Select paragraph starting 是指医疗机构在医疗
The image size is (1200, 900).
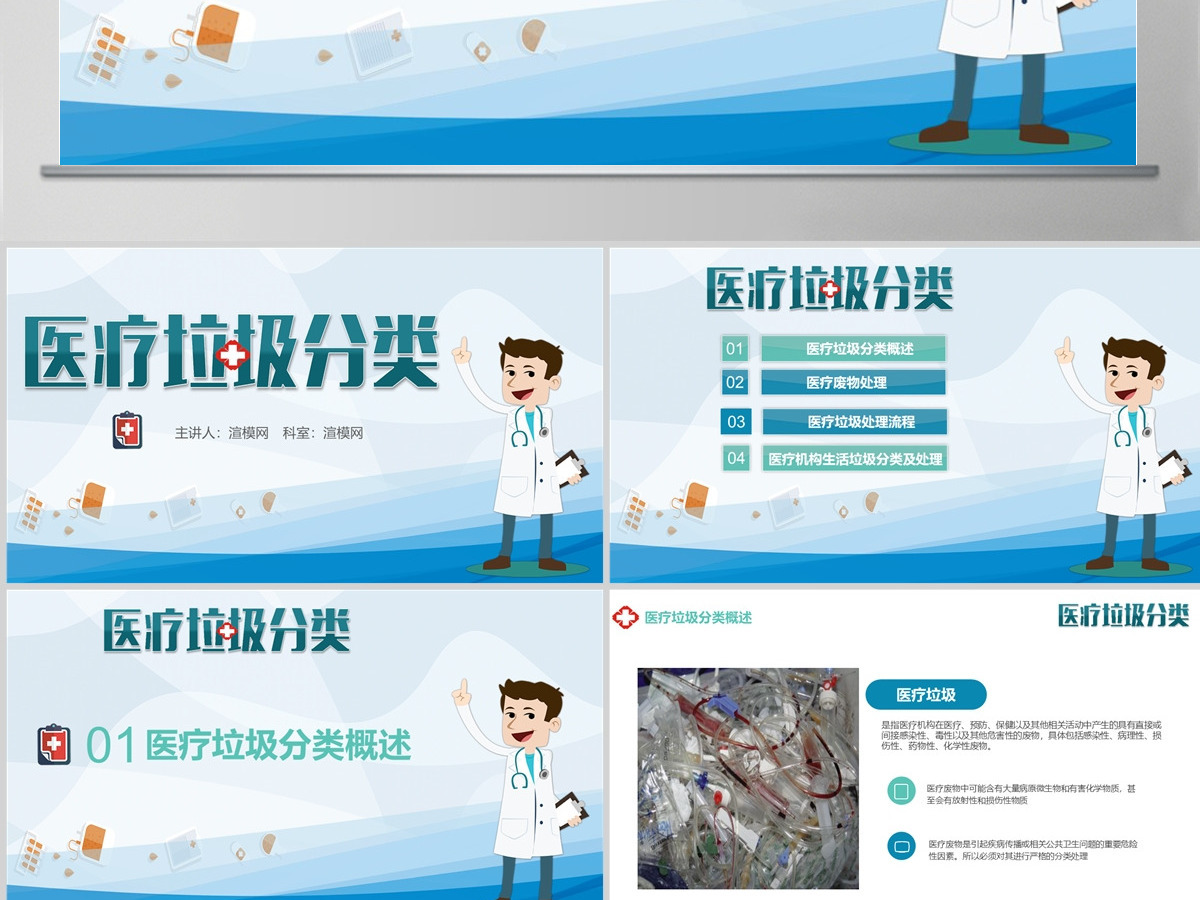[1021, 735]
